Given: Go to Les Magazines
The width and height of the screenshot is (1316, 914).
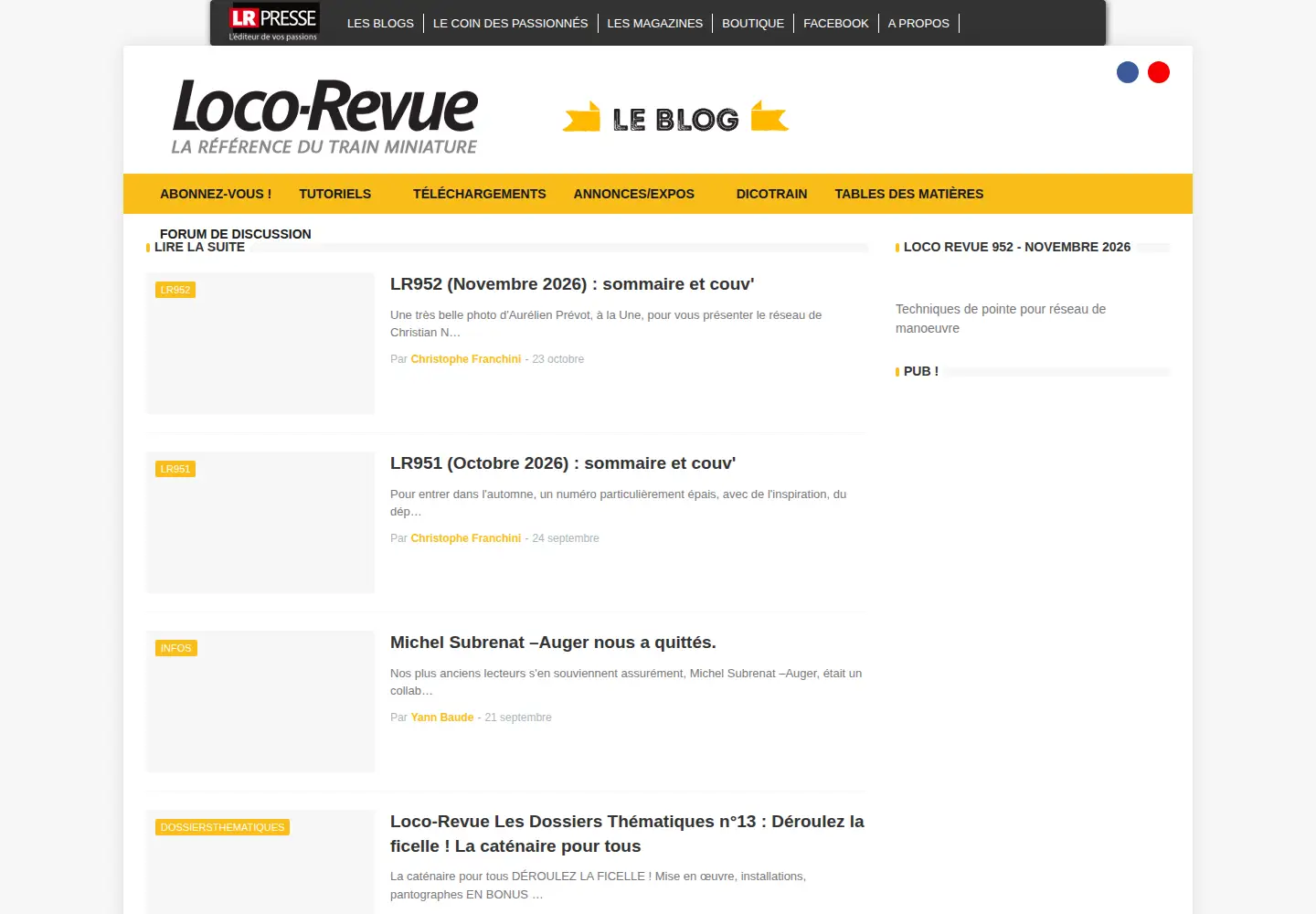Looking at the screenshot, I should (655, 23).
